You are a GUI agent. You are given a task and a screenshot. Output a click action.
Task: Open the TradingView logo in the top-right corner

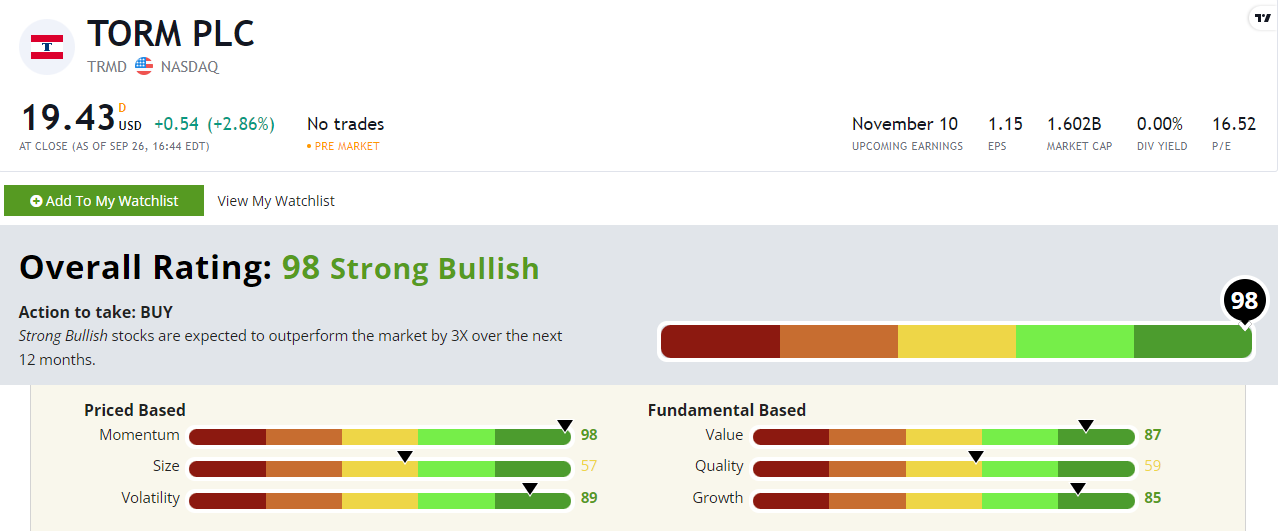(x=1263, y=18)
